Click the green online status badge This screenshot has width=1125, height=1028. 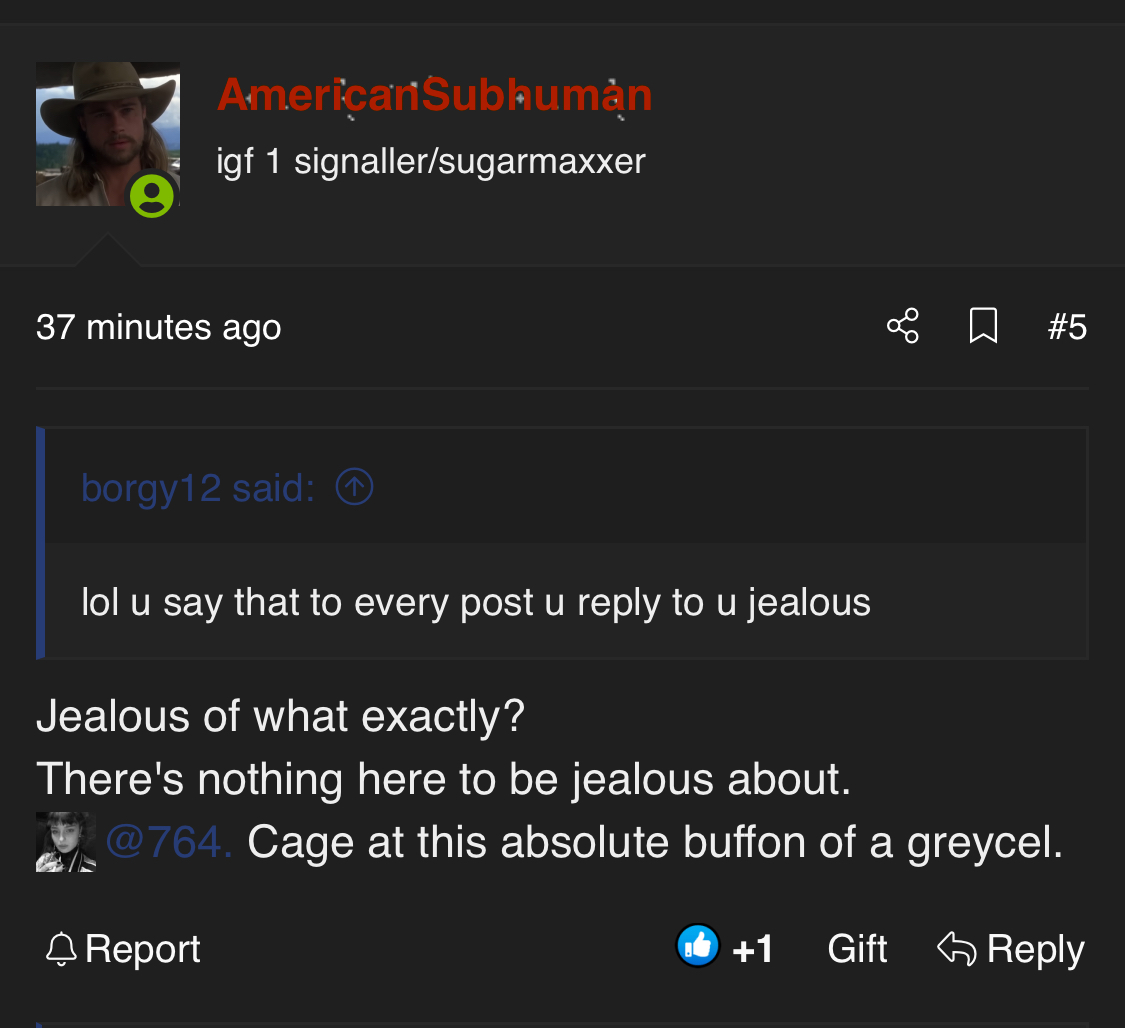(x=152, y=195)
